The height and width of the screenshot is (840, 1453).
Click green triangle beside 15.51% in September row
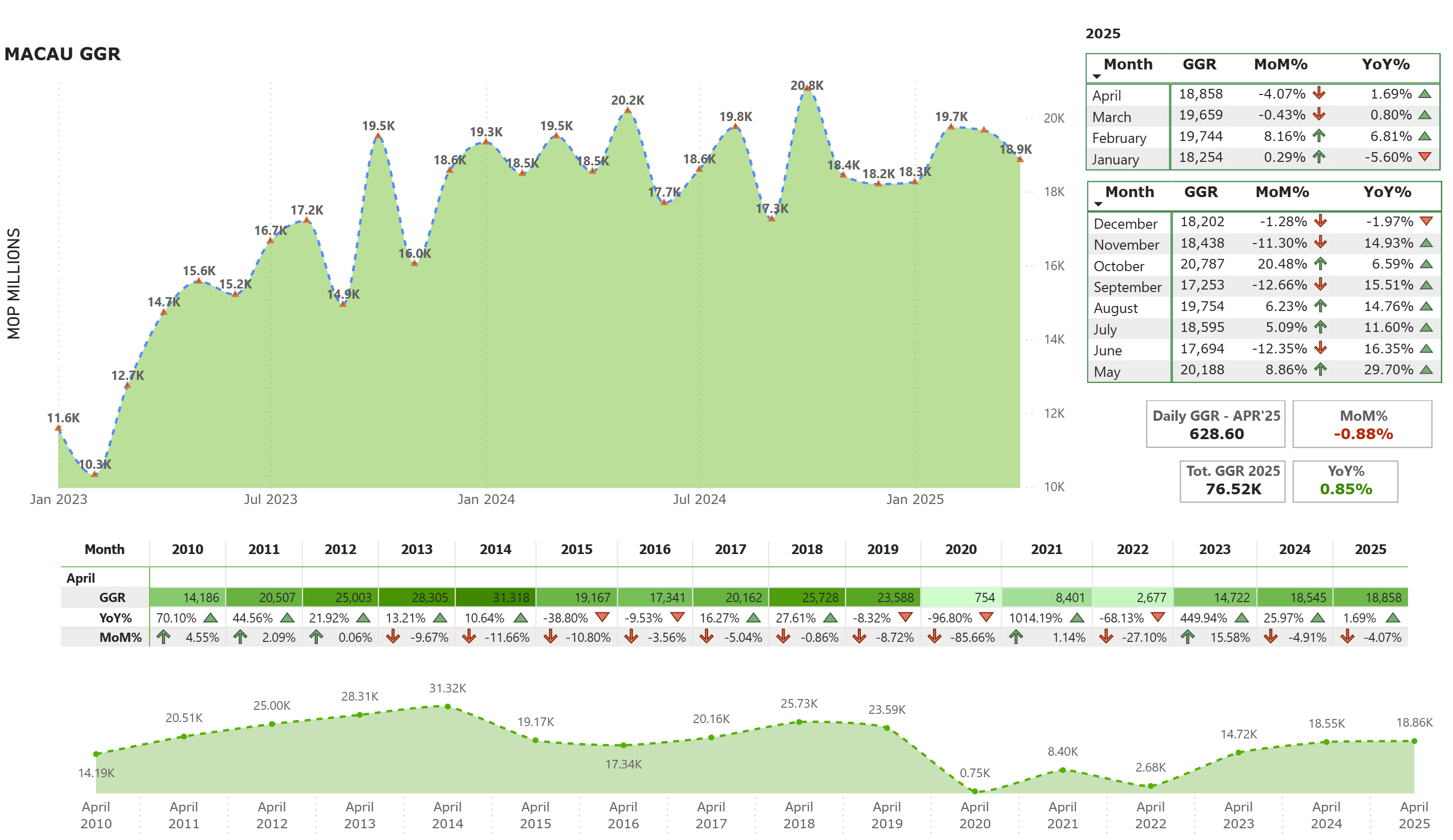click(1426, 284)
